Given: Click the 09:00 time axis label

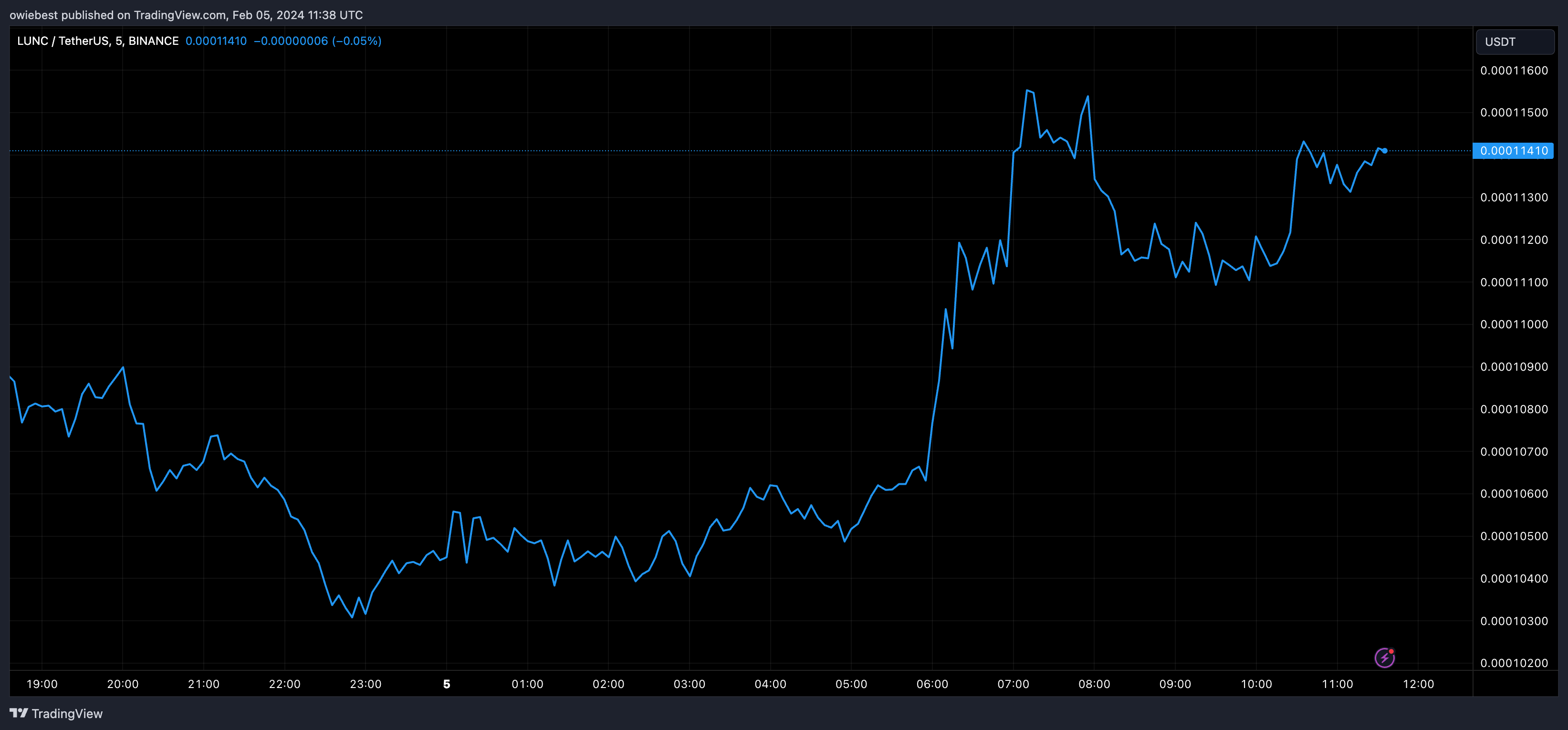Looking at the screenshot, I should click(x=1175, y=684).
